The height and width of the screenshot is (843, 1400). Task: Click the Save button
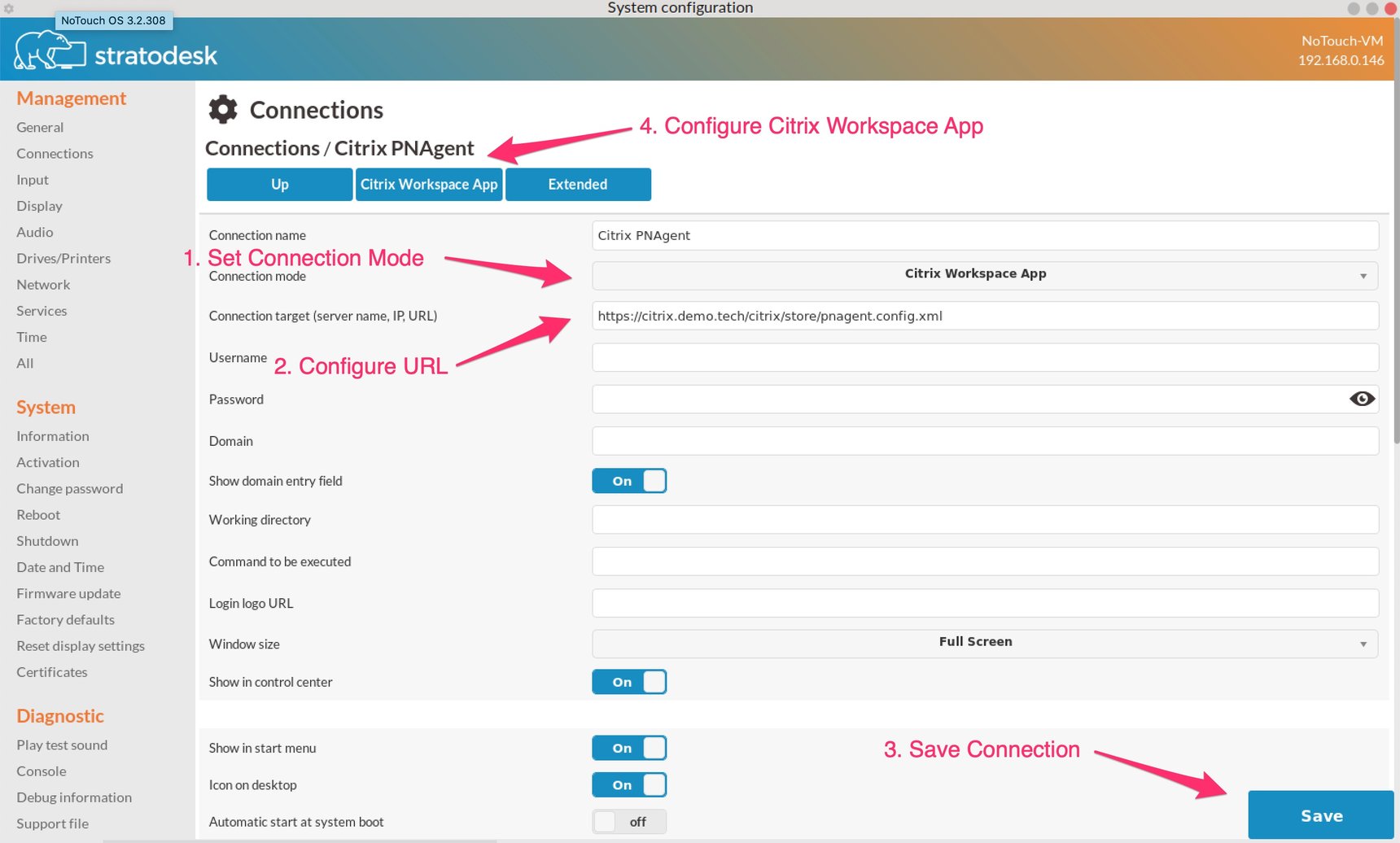pos(1320,815)
